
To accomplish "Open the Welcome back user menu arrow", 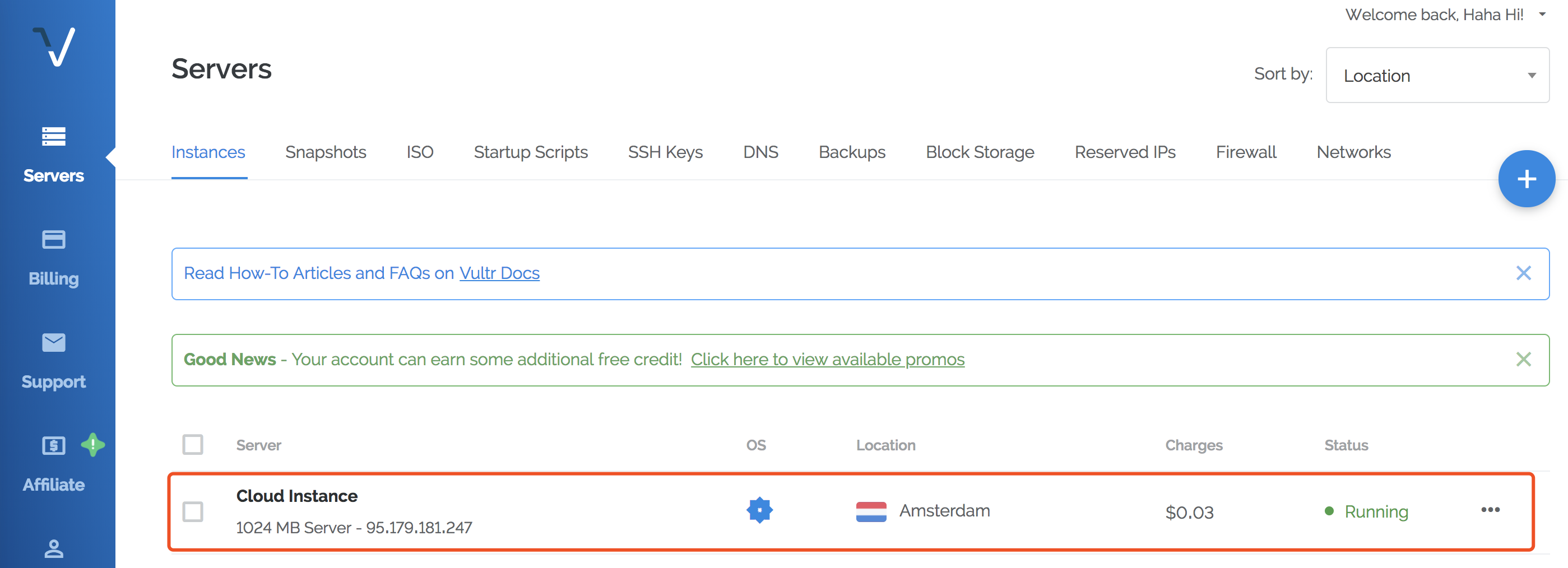I will 1542,15.
